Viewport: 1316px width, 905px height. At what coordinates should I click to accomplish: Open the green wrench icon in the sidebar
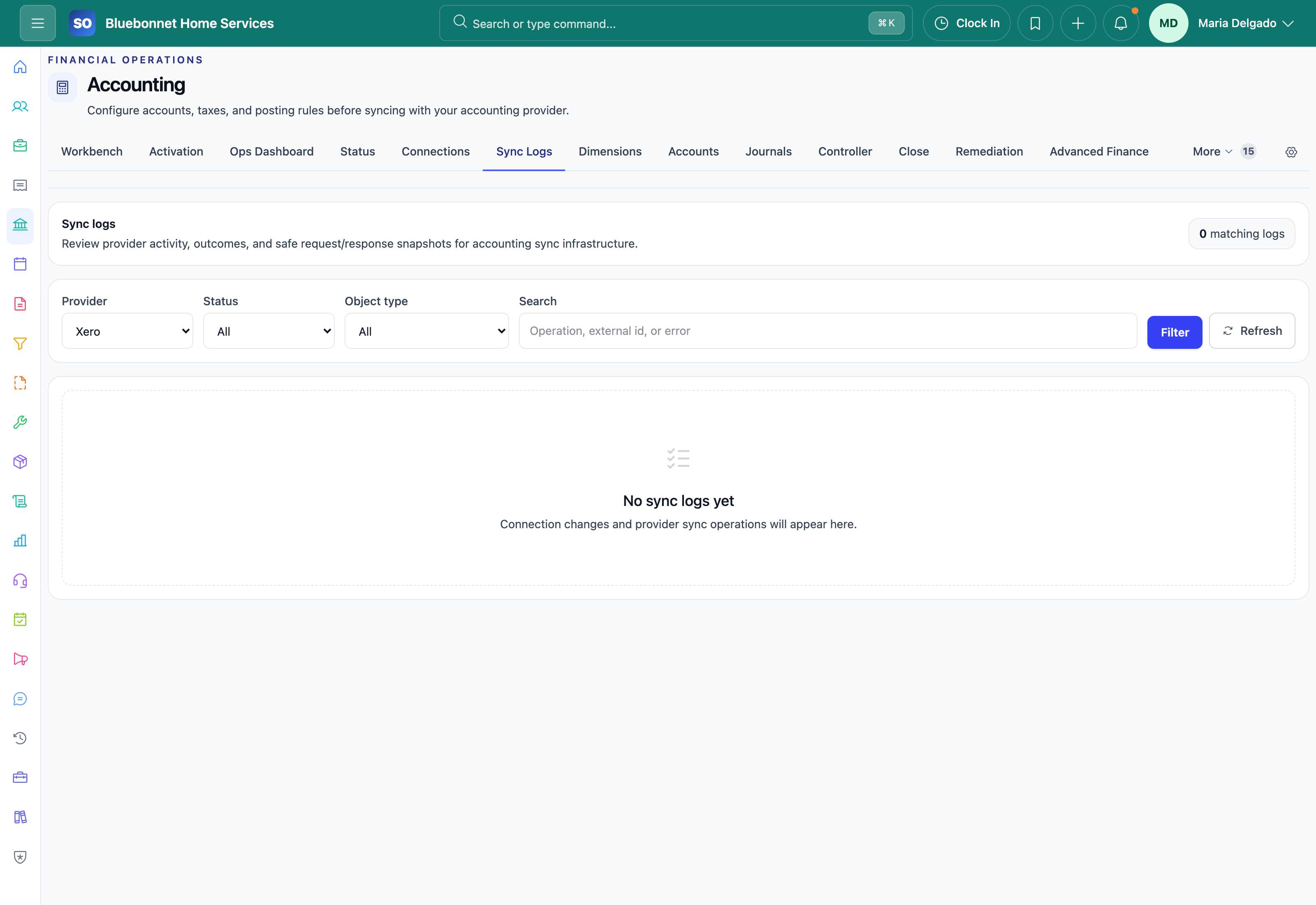[21, 422]
